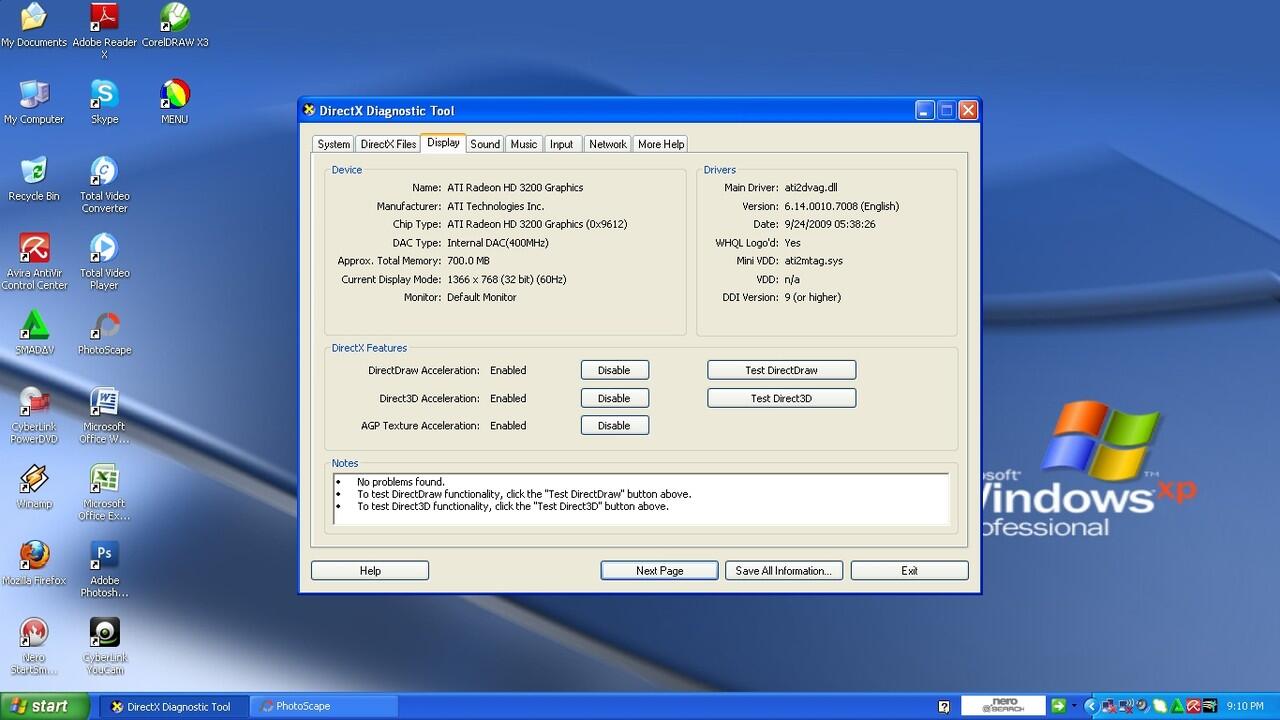Launch Microsoft Office Word shortcut
The width and height of the screenshot is (1280, 720).
click(x=104, y=415)
